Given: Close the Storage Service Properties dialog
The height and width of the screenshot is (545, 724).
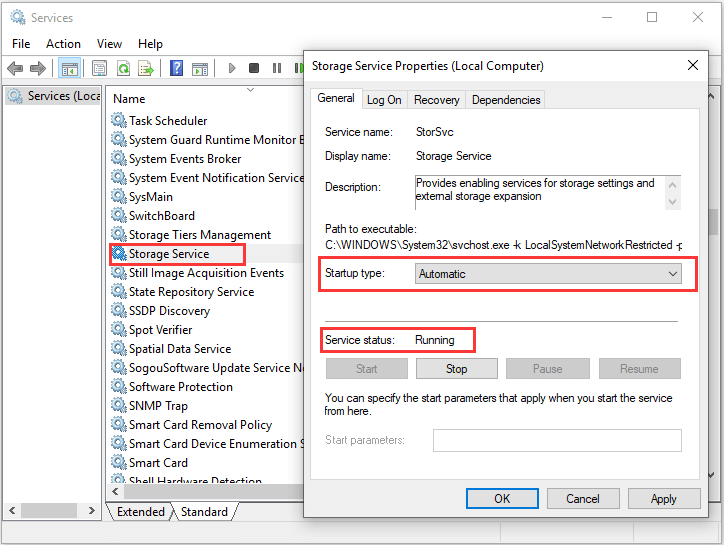Looking at the screenshot, I should [693, 66].
